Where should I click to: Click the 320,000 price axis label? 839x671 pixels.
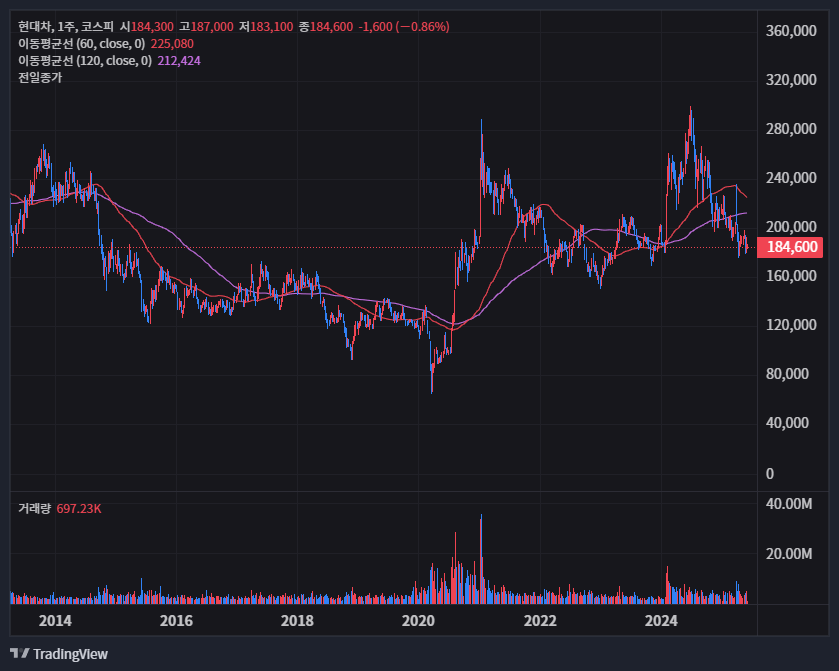[791, 80]
